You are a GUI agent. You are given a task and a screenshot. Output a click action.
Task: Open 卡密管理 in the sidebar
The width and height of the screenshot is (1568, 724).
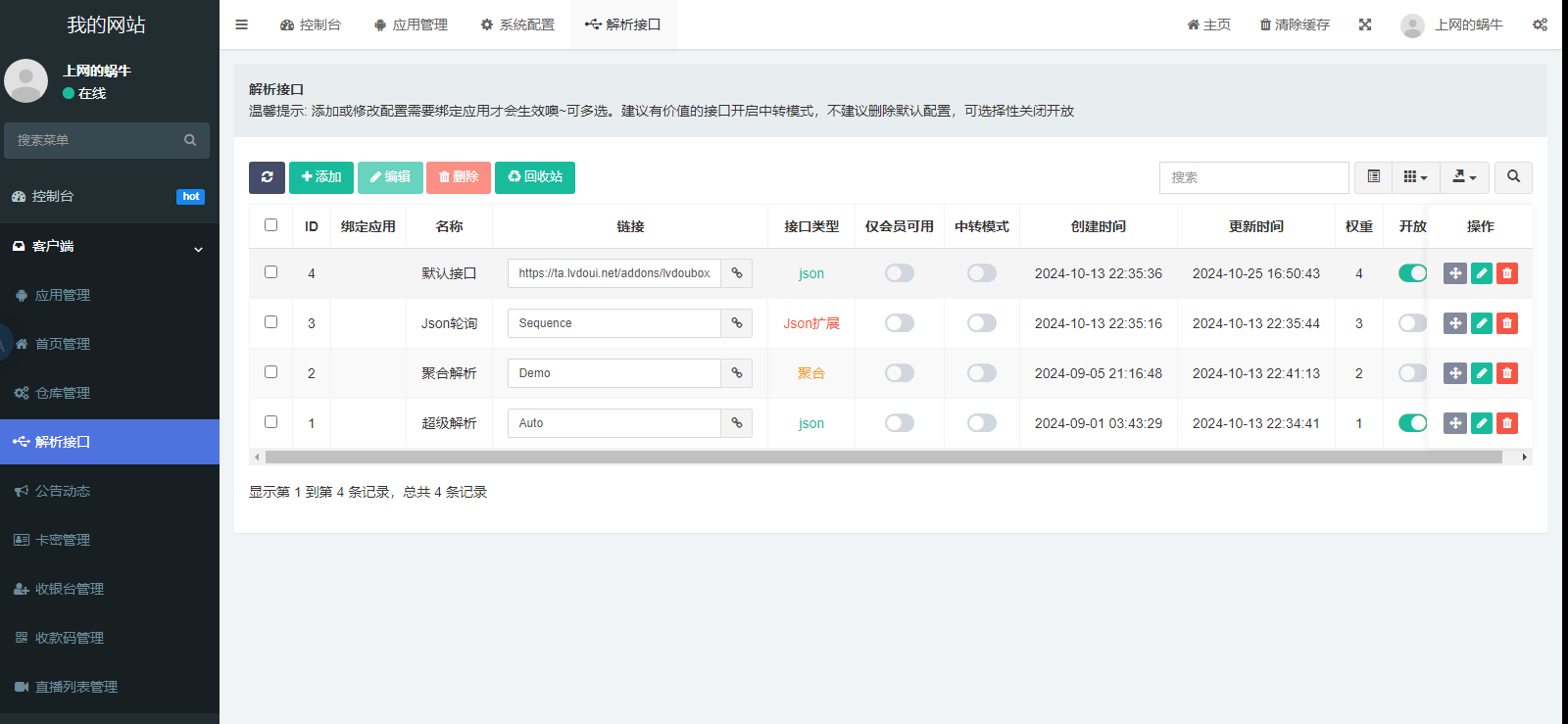[110, 540]
